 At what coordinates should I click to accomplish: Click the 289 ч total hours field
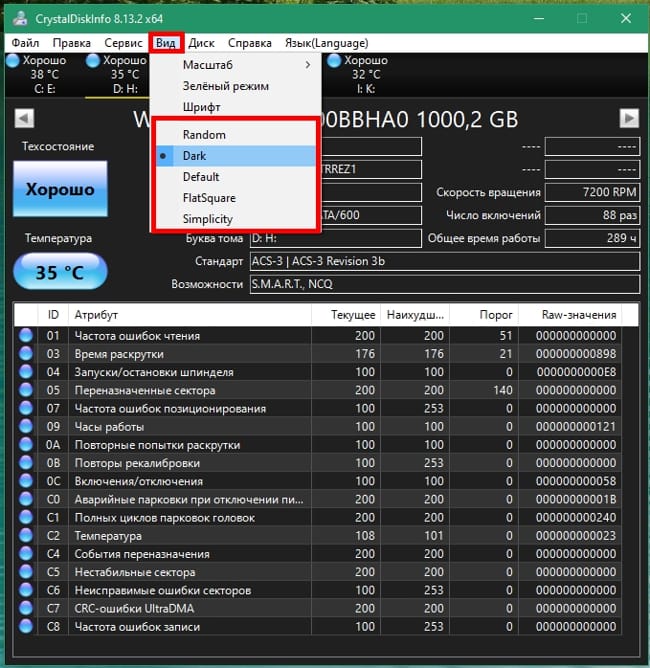pos(592,238)
